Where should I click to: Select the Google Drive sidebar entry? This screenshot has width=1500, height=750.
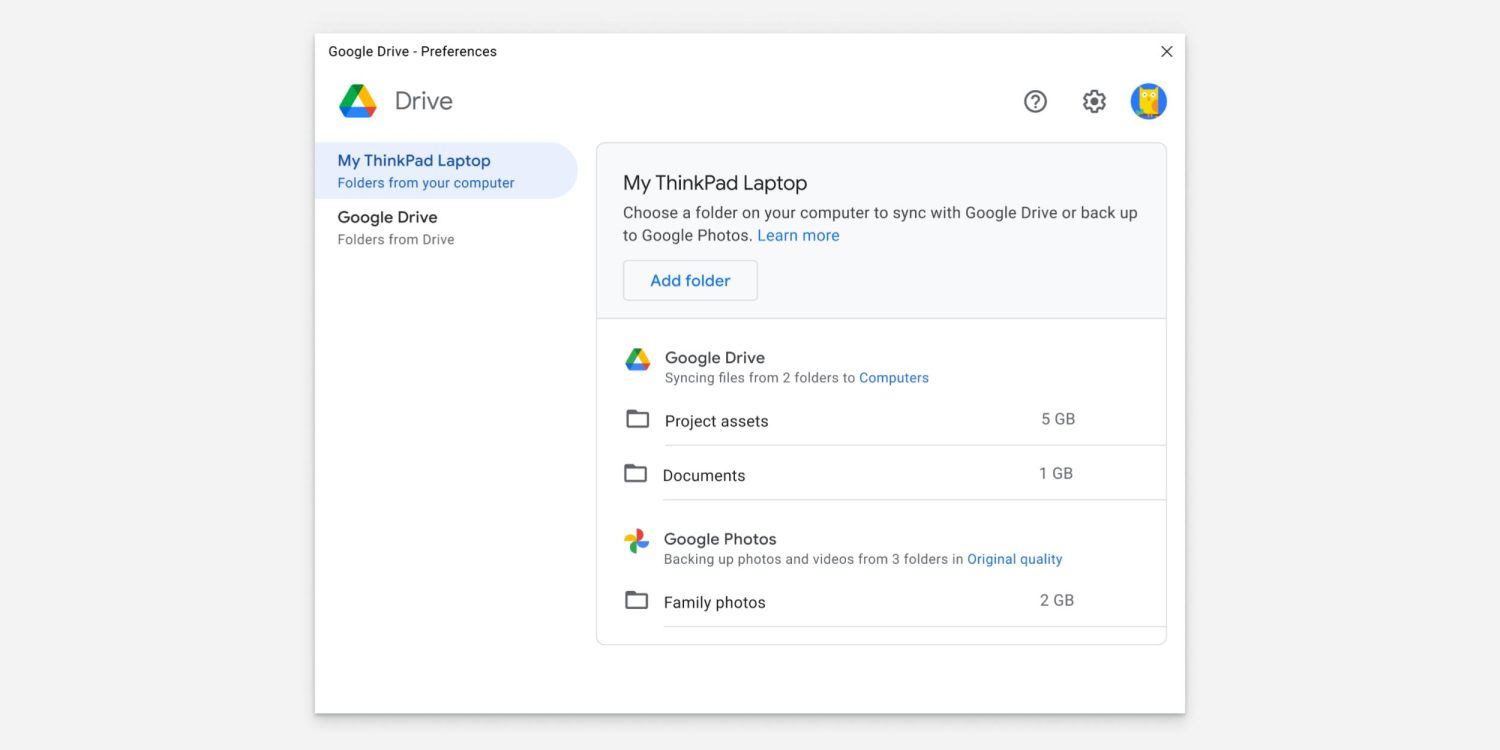[x=388, y=217]
